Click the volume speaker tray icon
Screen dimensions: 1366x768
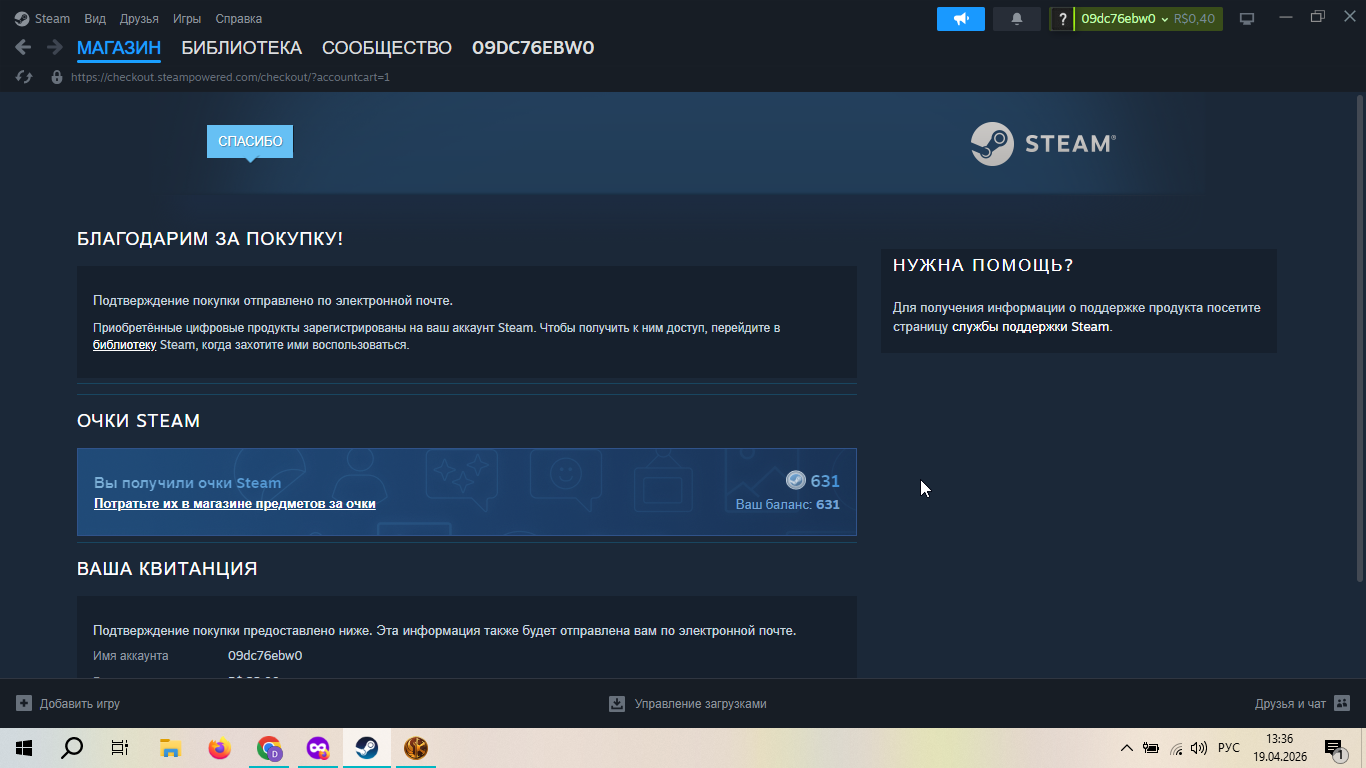point(1199,748)
